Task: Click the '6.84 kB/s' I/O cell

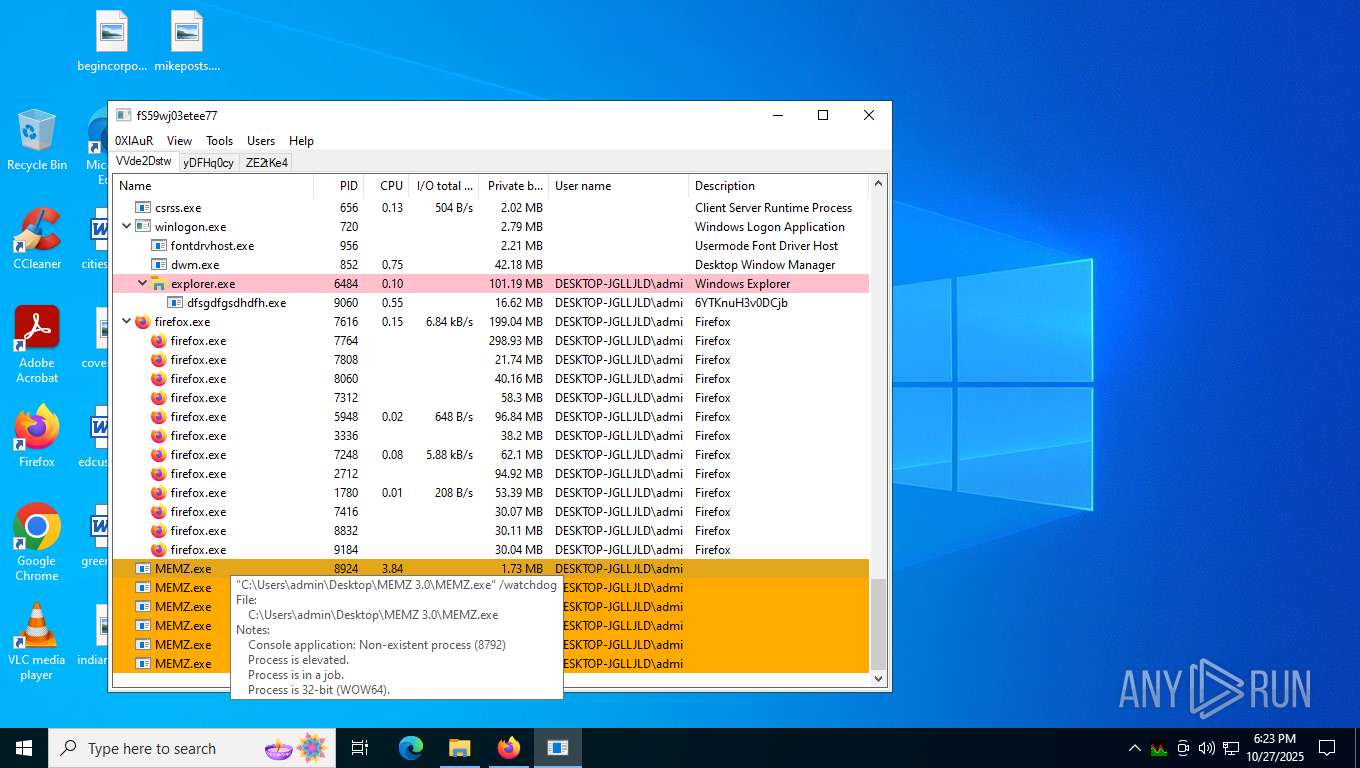Action: [450, 322]
